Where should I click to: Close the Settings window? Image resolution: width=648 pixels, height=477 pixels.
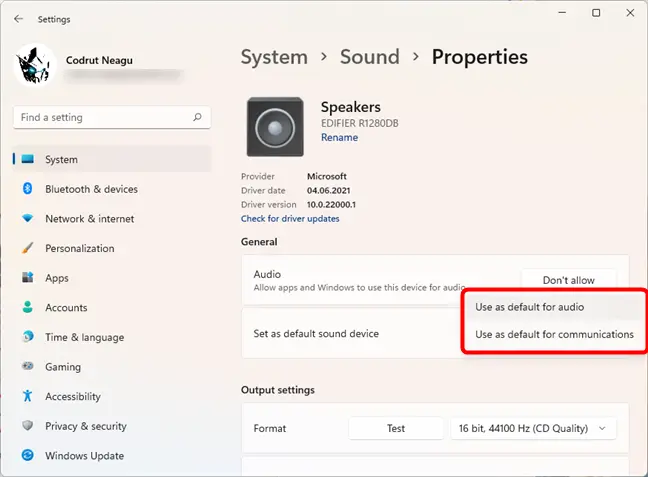[x=630, y=13]
